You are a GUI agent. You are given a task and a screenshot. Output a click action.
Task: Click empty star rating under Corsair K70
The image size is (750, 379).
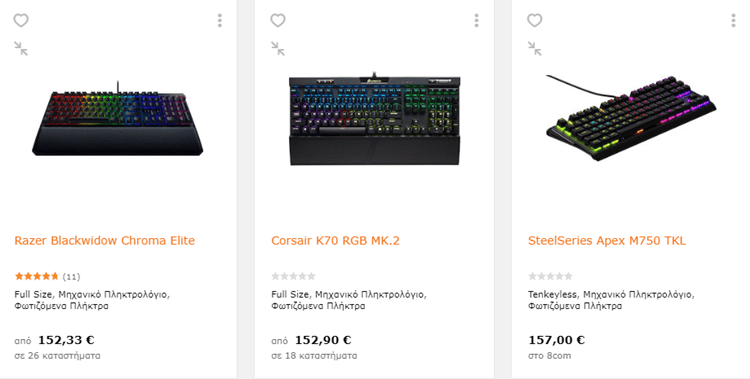click(293, 276)
